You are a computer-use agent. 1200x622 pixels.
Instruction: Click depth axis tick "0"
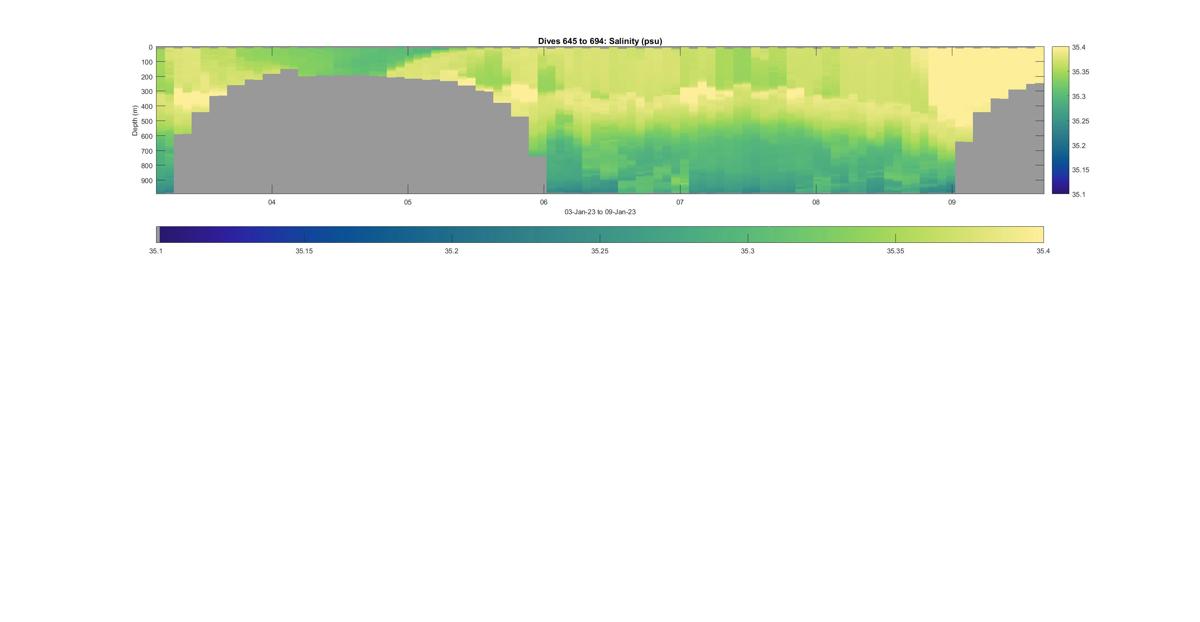(x=150, y=47)
